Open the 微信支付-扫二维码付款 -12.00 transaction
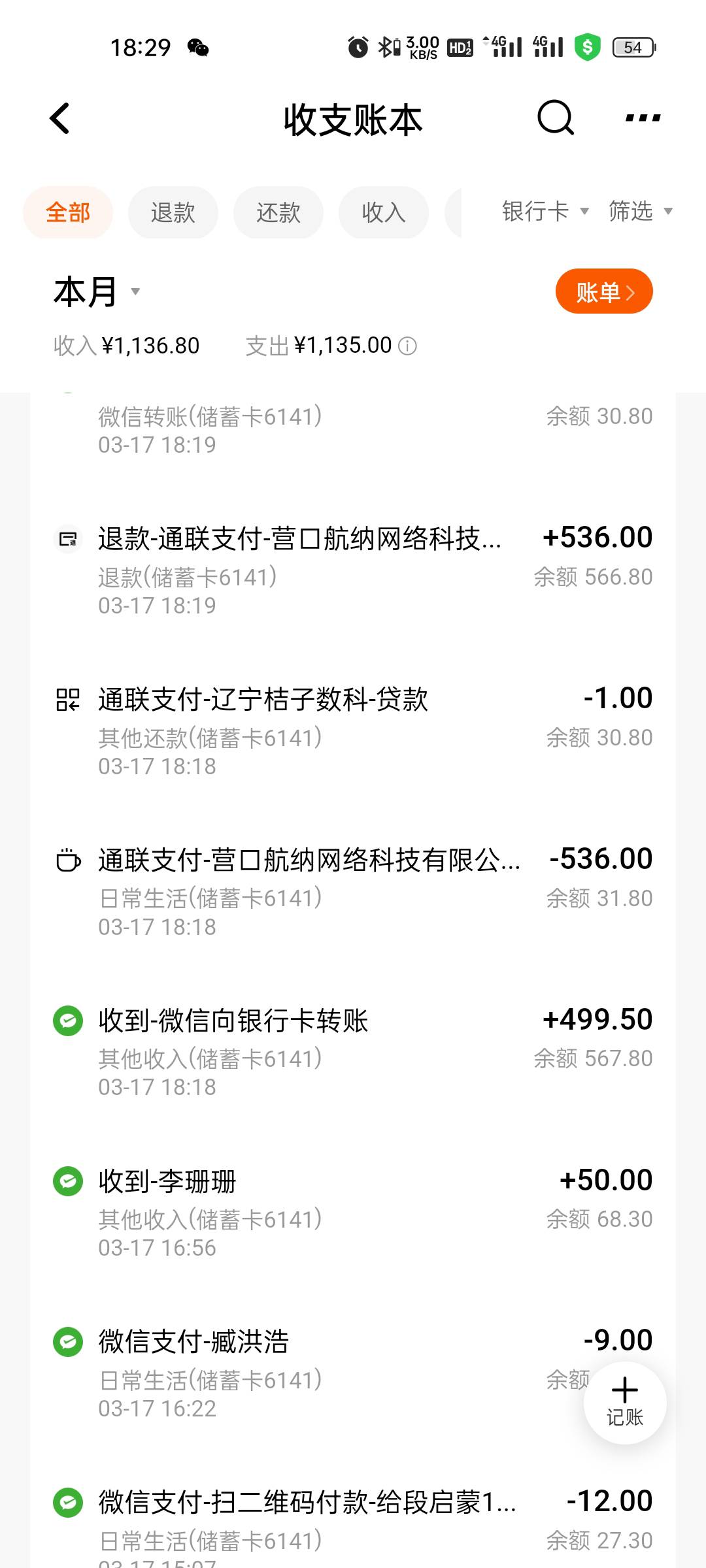 pos(314,1522)
